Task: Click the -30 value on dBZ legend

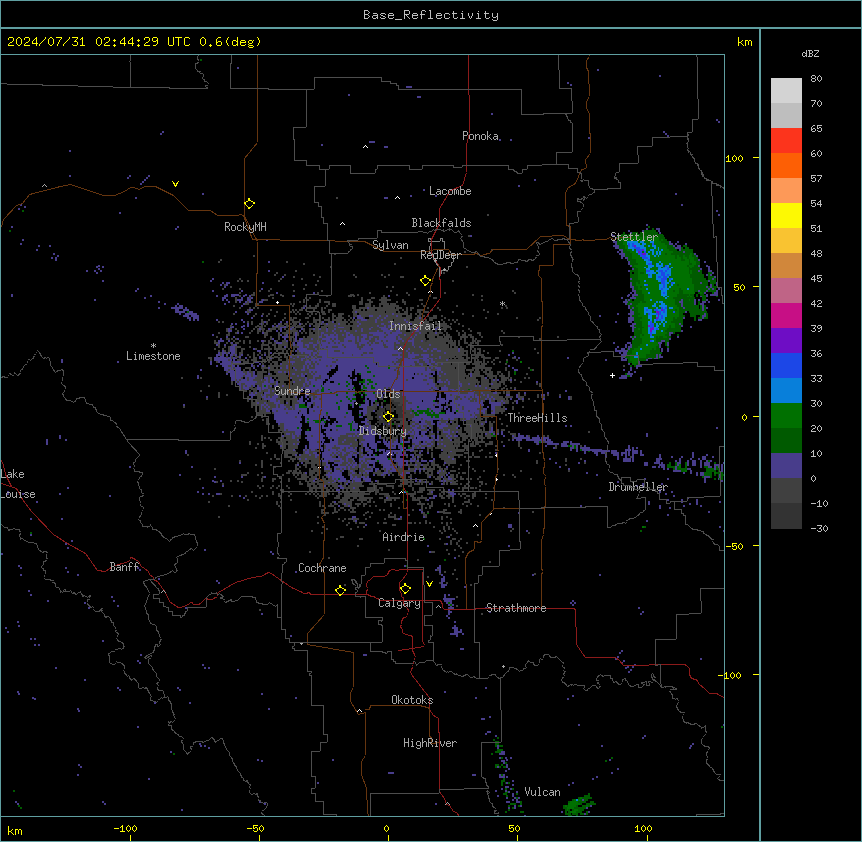Action: [819, 529]
